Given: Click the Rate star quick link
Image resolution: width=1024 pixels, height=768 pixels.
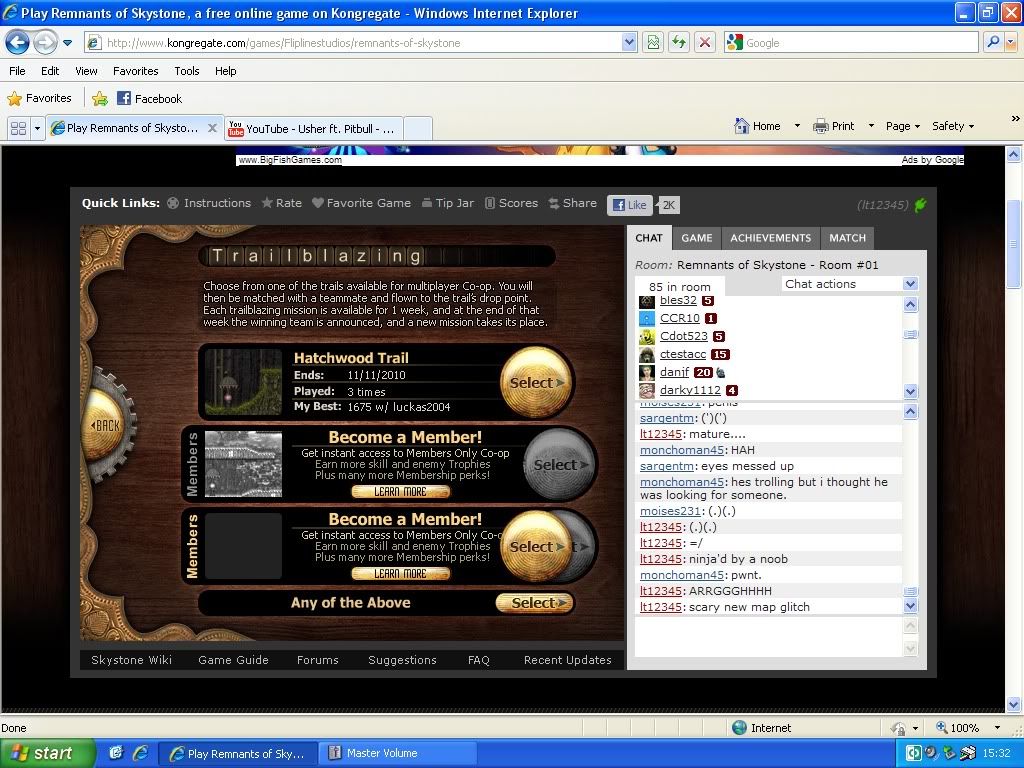Looking at the screenshot, I should point(281,203).
